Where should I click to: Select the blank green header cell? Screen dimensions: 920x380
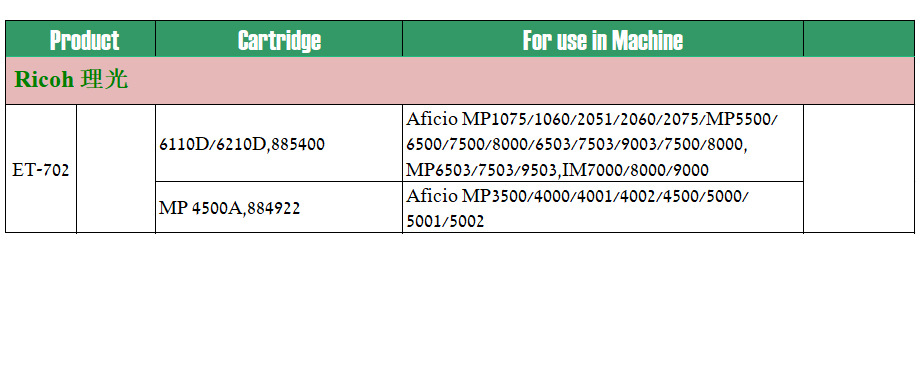[x=858, y=39]
